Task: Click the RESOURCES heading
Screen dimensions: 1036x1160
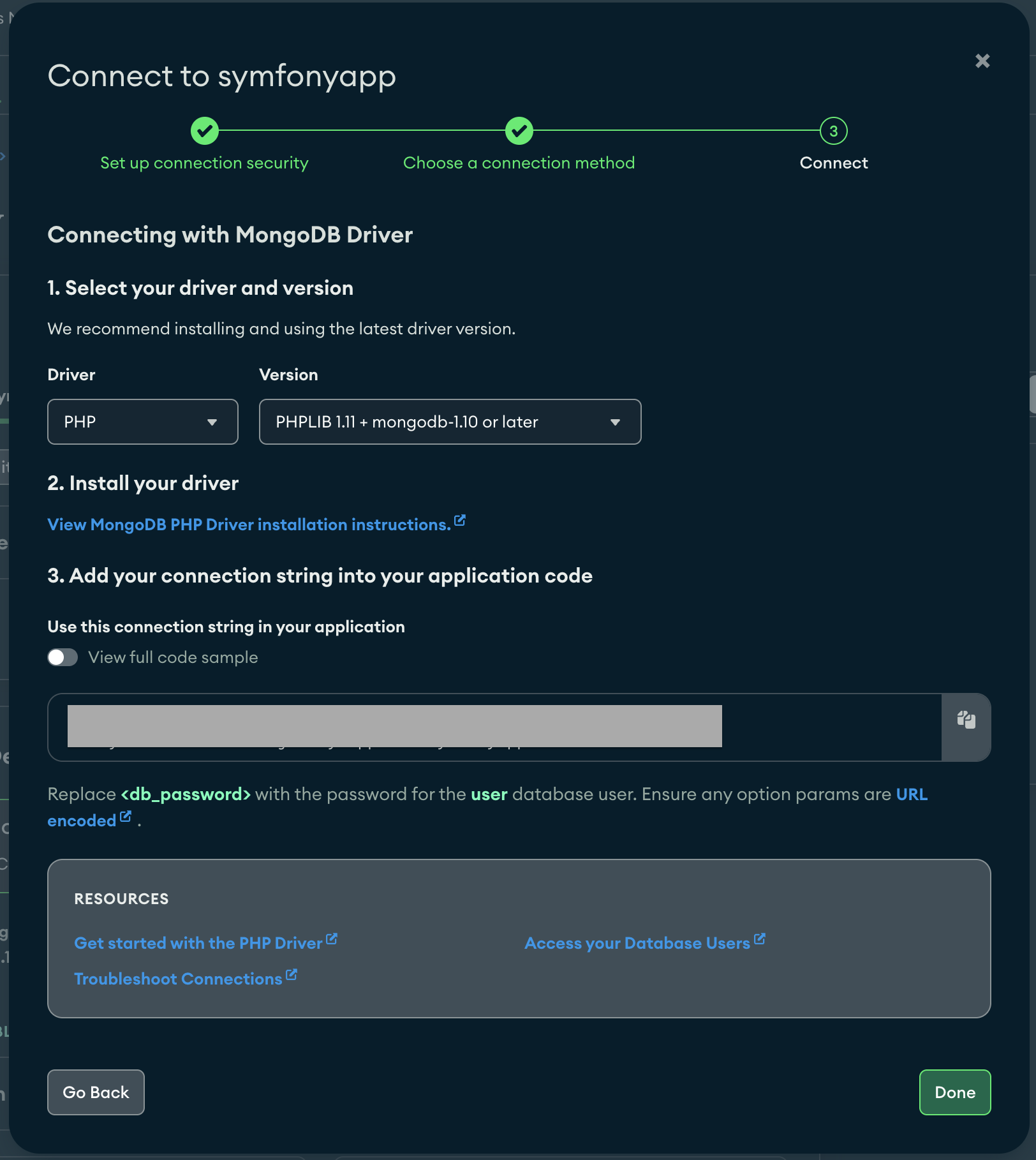Action: 121,898
